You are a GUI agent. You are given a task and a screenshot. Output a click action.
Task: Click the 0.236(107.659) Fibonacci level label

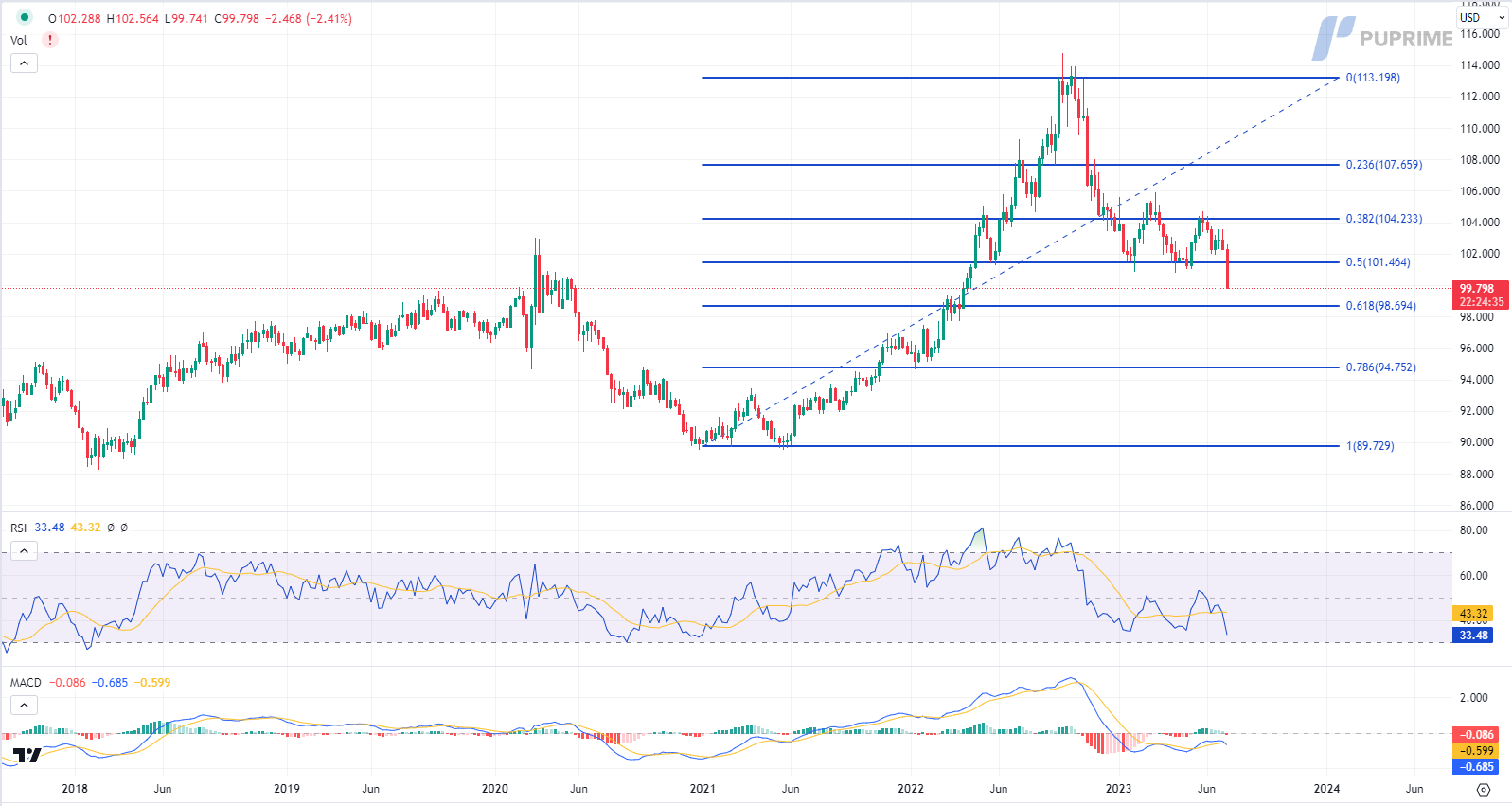(x=1384, y=165)
